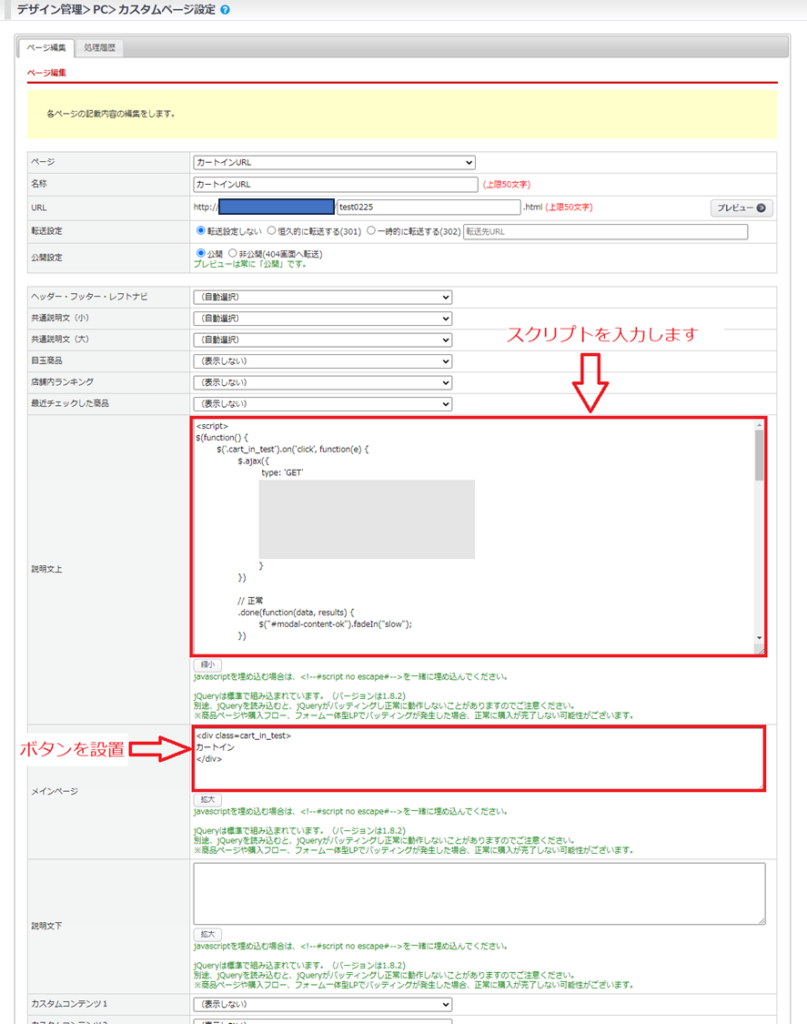Open the 処理履歴 tab
Viewport: 807px width, 1024px height.
click(100, 48)
